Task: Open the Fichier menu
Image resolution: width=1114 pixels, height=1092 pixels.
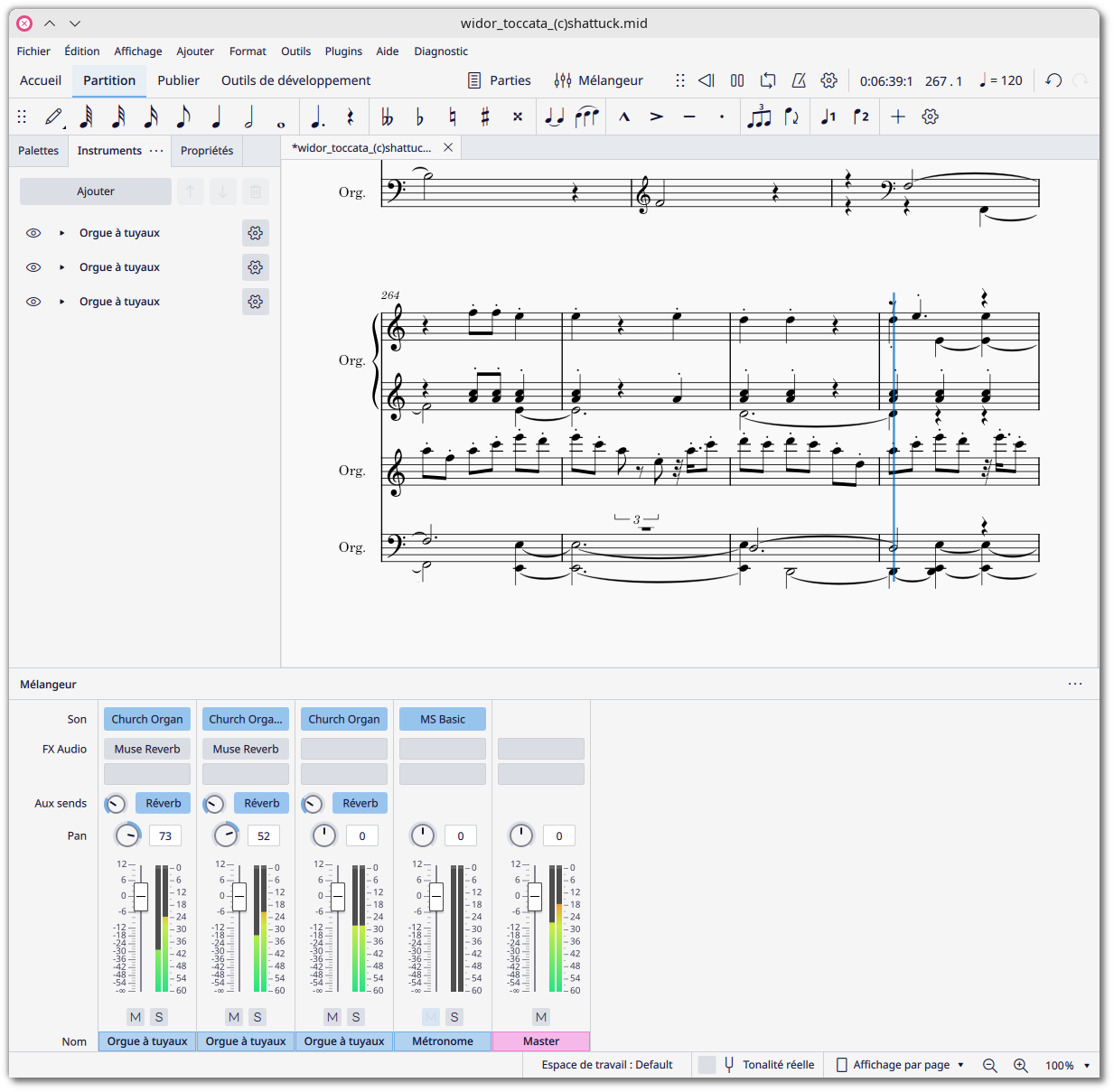Action: pos(33,51)
